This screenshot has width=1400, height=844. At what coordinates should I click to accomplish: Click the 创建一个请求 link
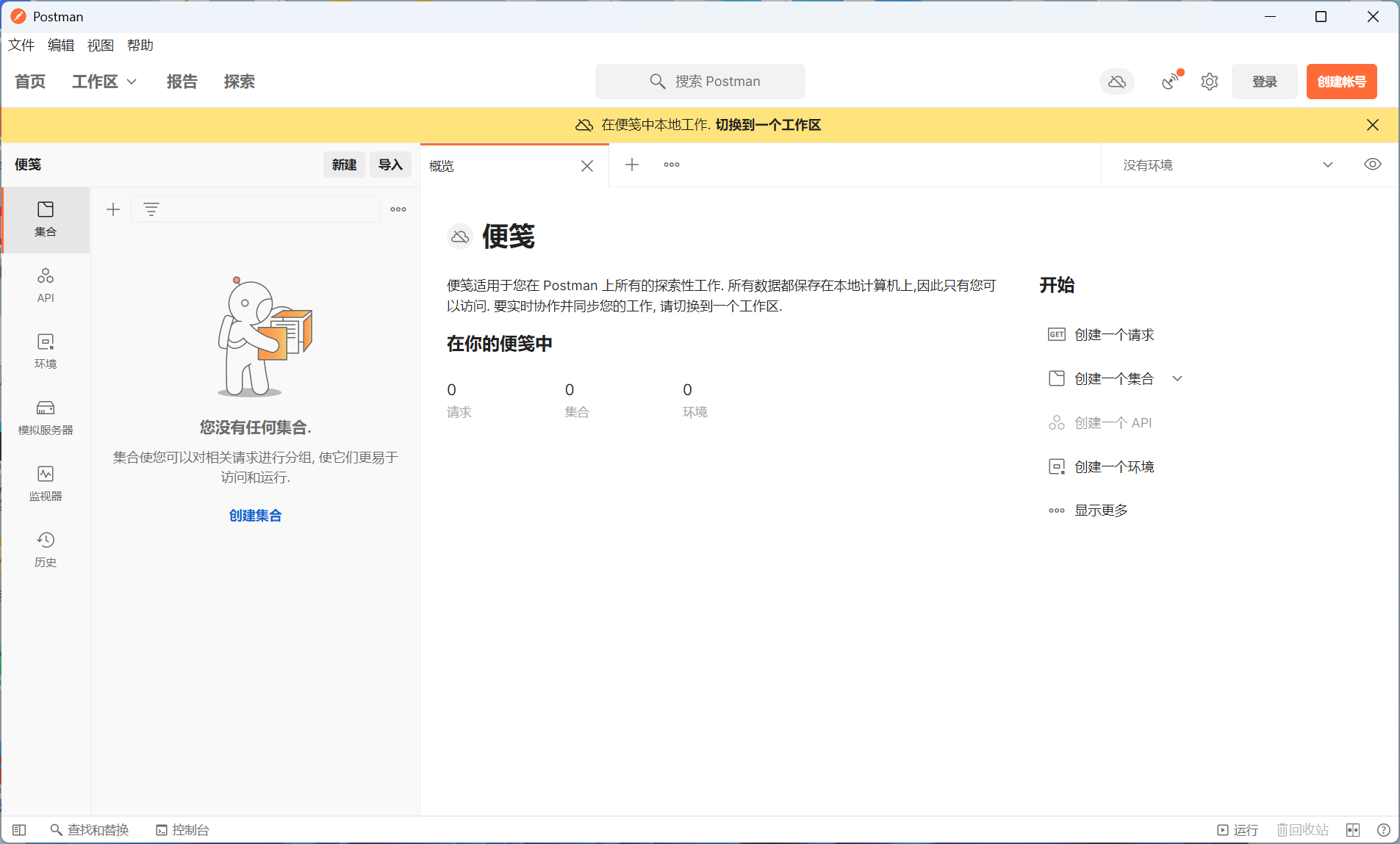coord(1114,335)
